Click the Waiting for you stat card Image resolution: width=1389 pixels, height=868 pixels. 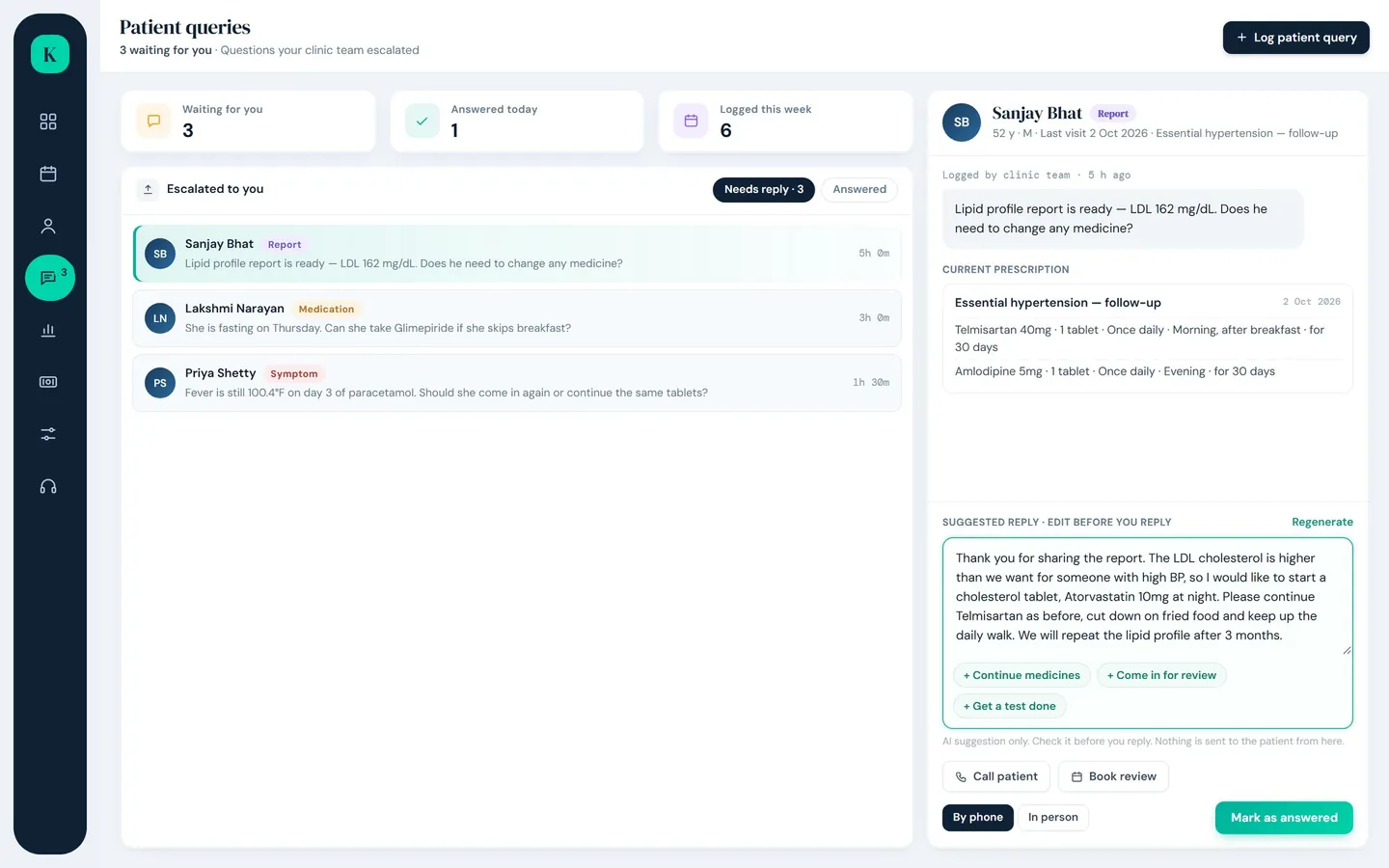tap(248, 122)
